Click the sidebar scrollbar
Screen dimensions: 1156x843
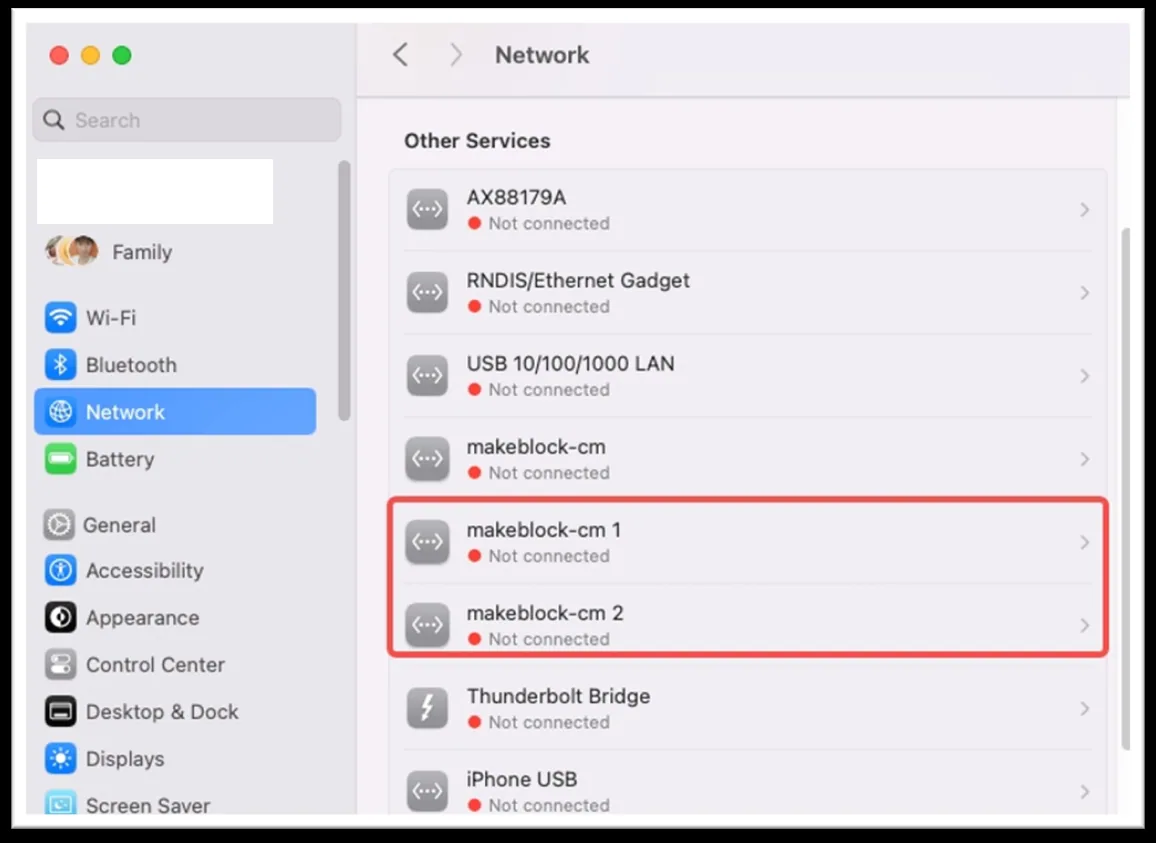tap(344, 291)
